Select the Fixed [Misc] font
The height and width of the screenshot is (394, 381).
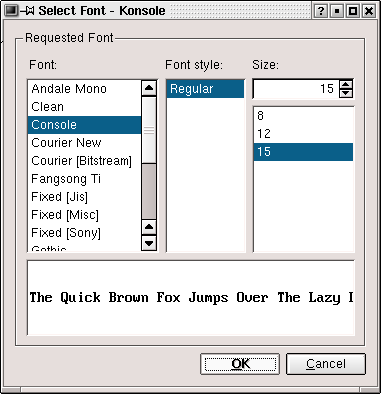(x=84, y=215)
